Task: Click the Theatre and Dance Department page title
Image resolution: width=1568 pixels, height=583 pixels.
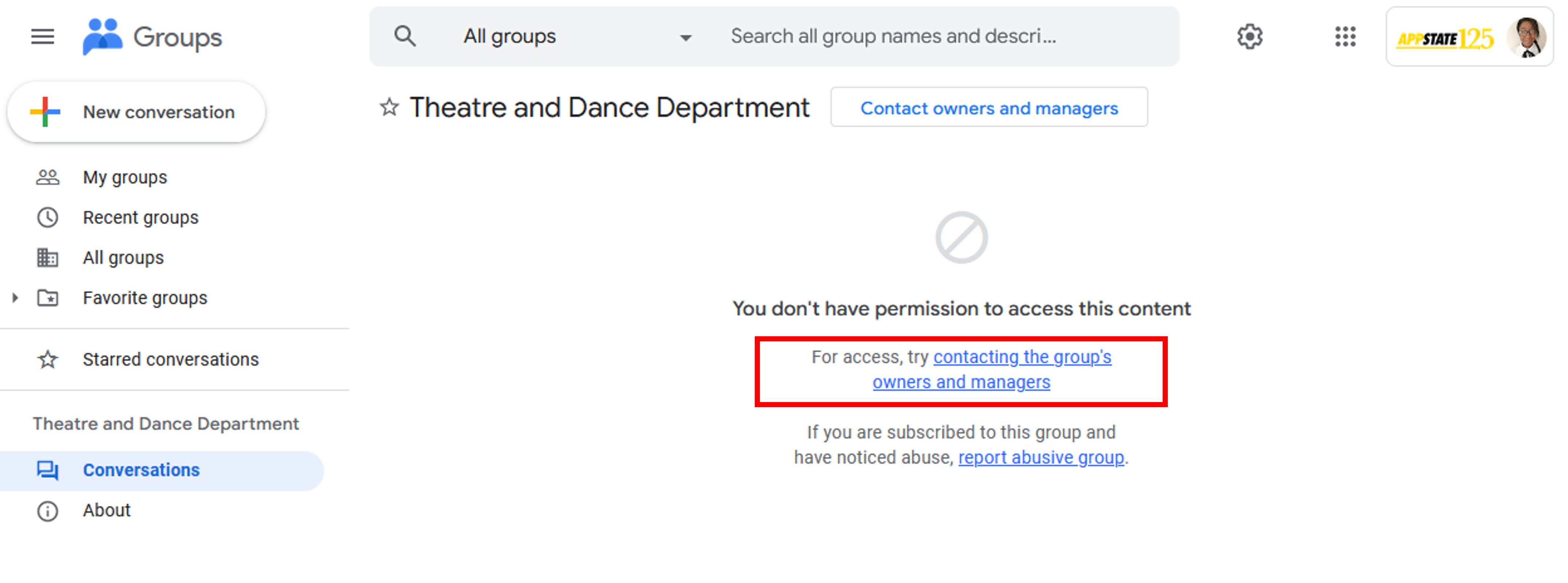Action: click(609, 108)
